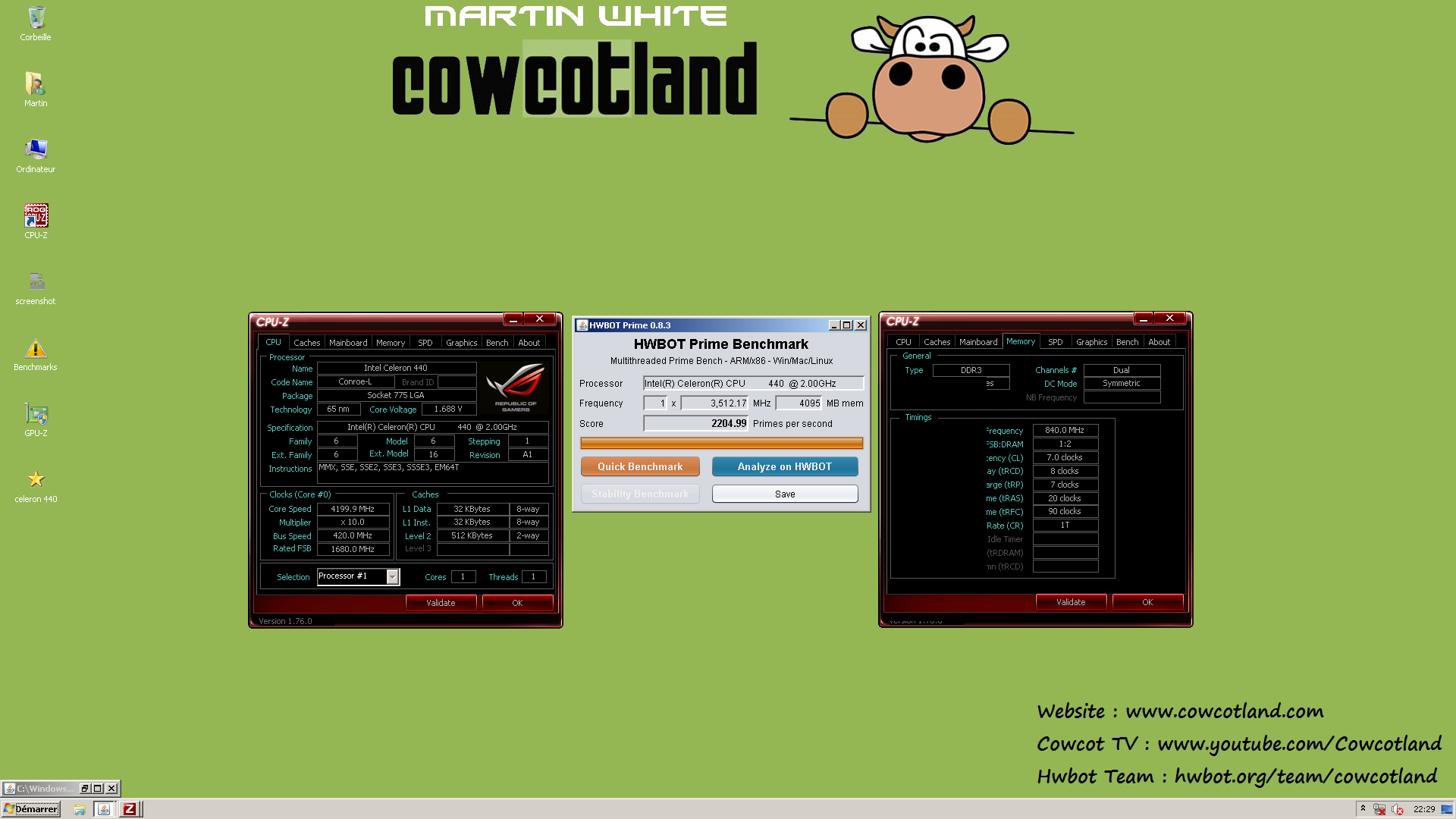Click Validate in right CPU-Z window
This screenshot has height=819, width=1456.
(x=1071, y=602)
